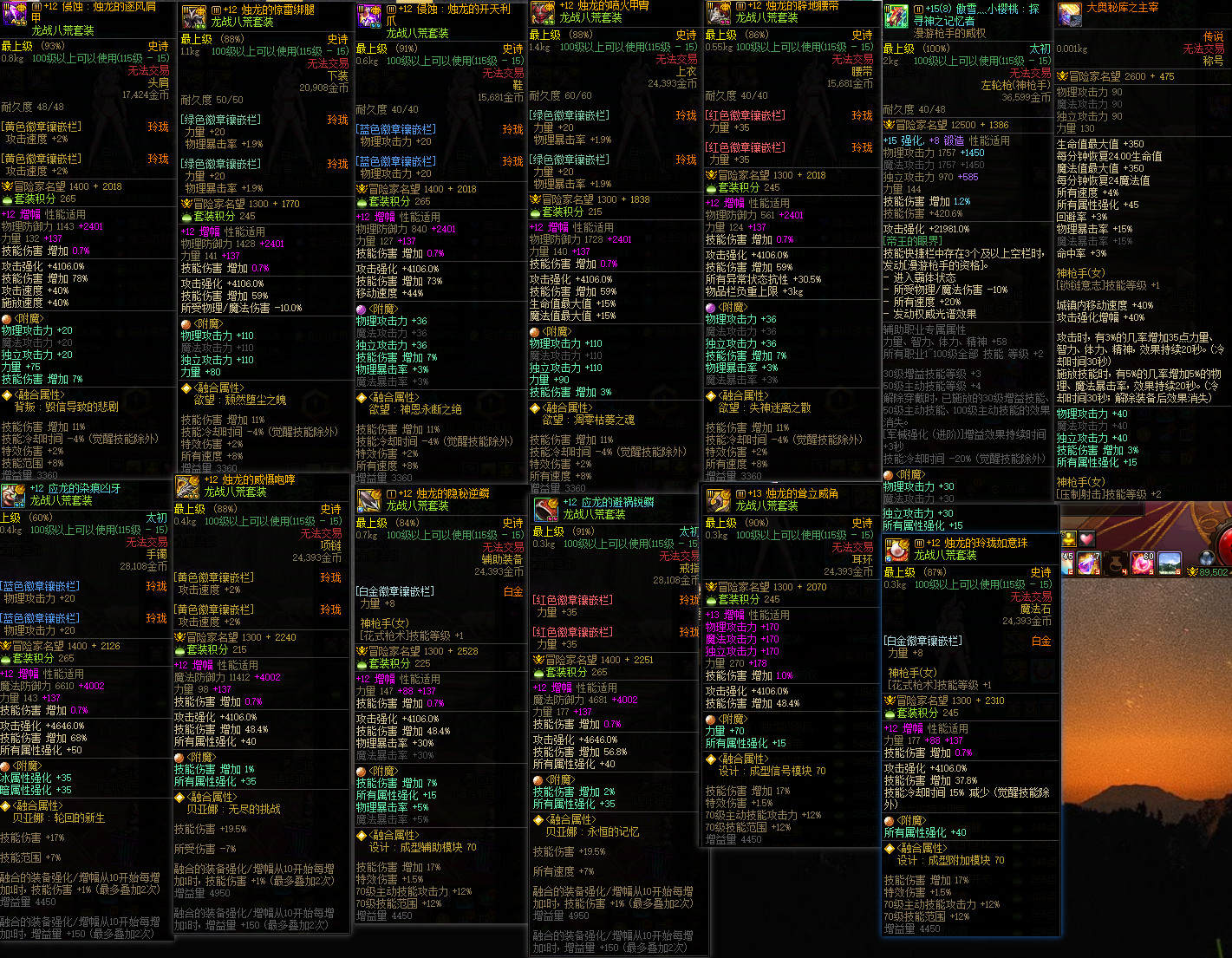Click the 头肩 slot type label
Image resolution: width=1232 pixels, height=958 pixels.
(x=158, y=83)
